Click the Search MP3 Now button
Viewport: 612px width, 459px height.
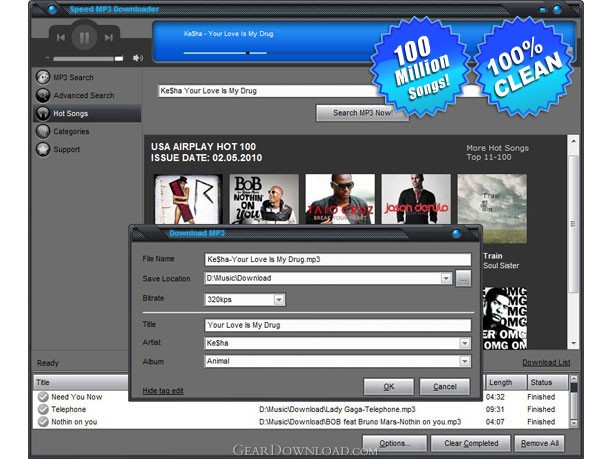pyautogui.click(x=362, y=113)
